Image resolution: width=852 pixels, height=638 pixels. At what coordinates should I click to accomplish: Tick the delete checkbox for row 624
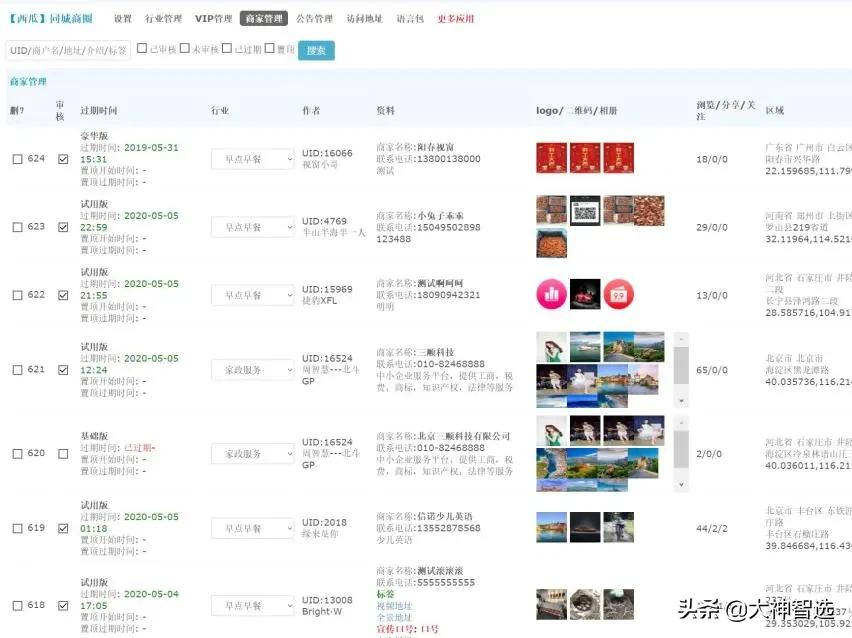(x=17, y=159)
